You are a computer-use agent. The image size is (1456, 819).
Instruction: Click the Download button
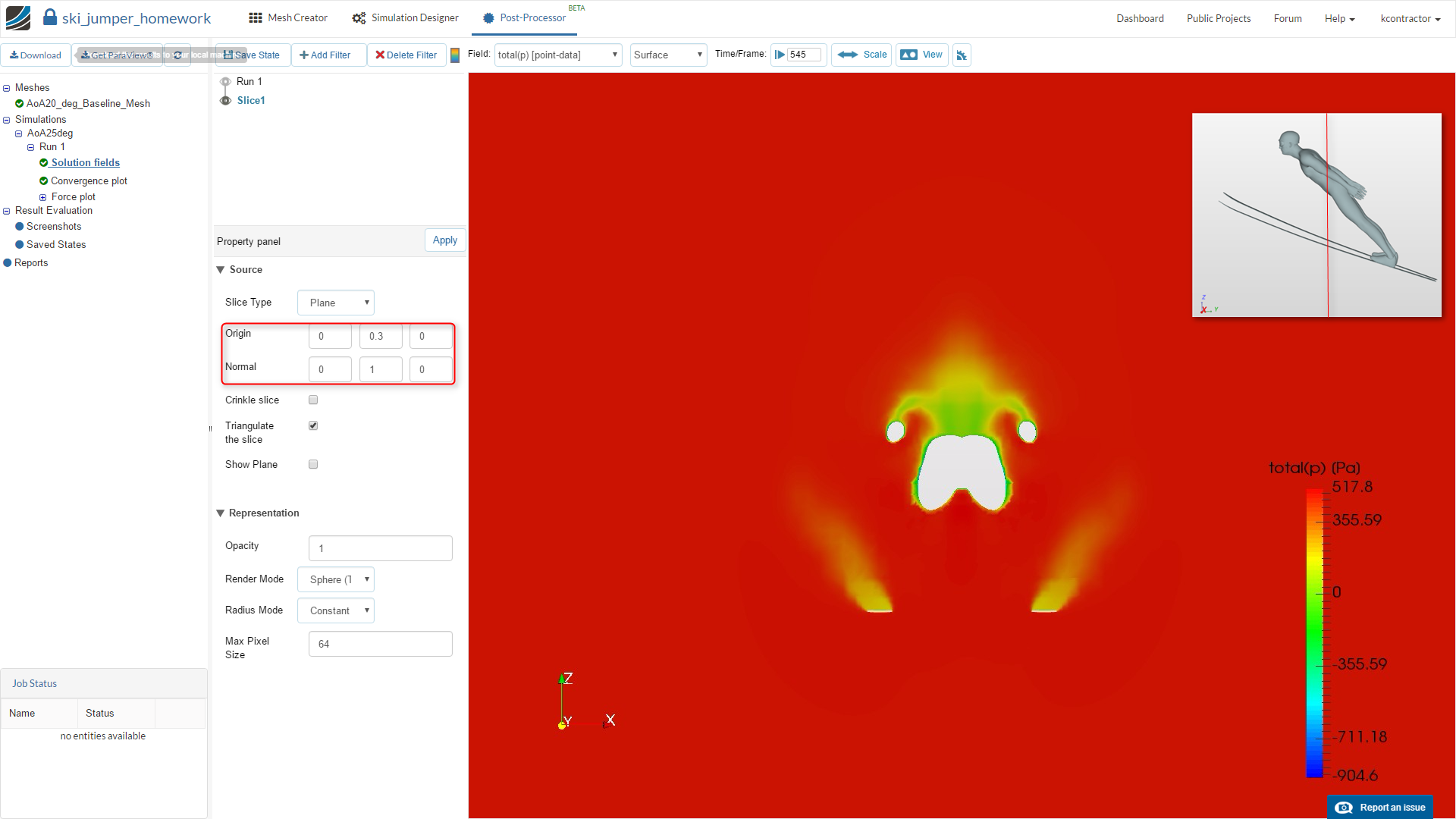pos(36,55)
